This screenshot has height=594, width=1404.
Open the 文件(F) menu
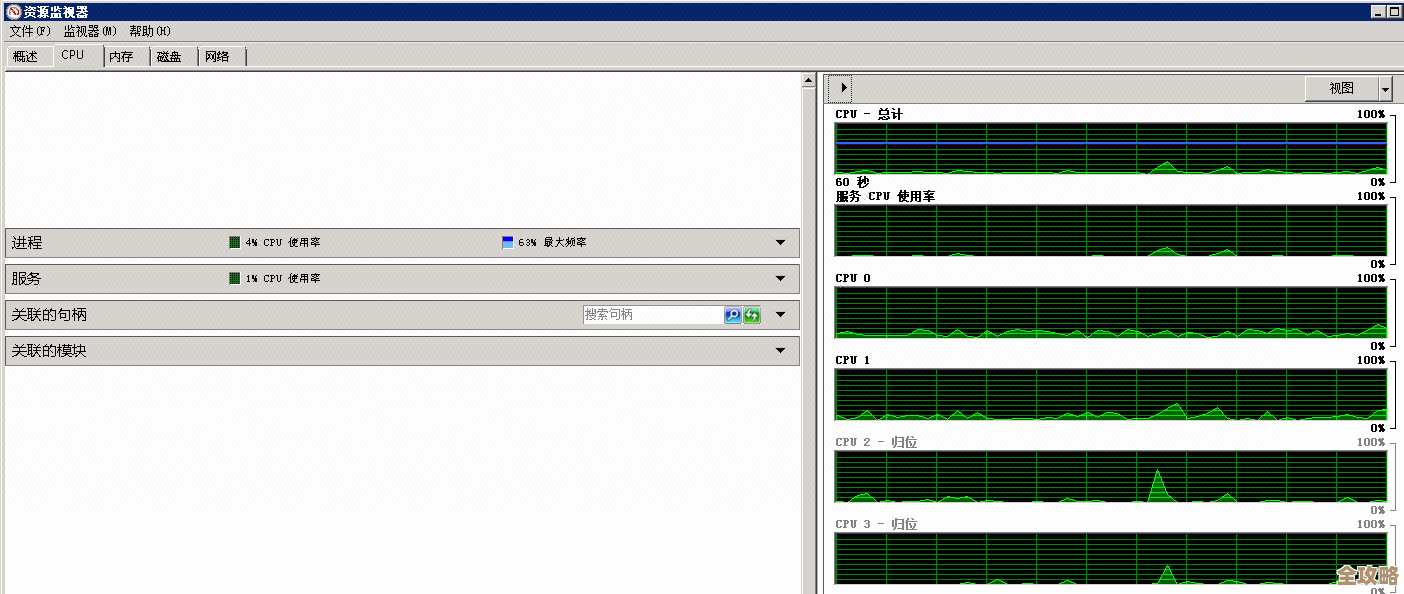[29, 31]
